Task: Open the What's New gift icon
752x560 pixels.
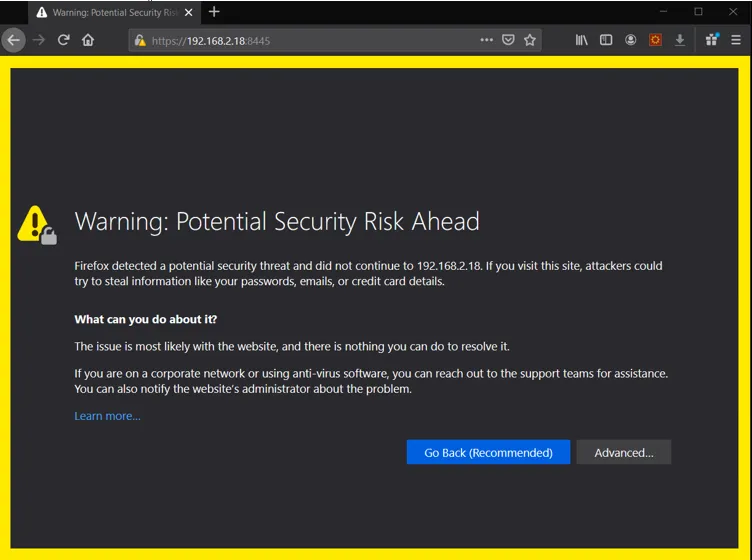Action: tap(712, 39)
